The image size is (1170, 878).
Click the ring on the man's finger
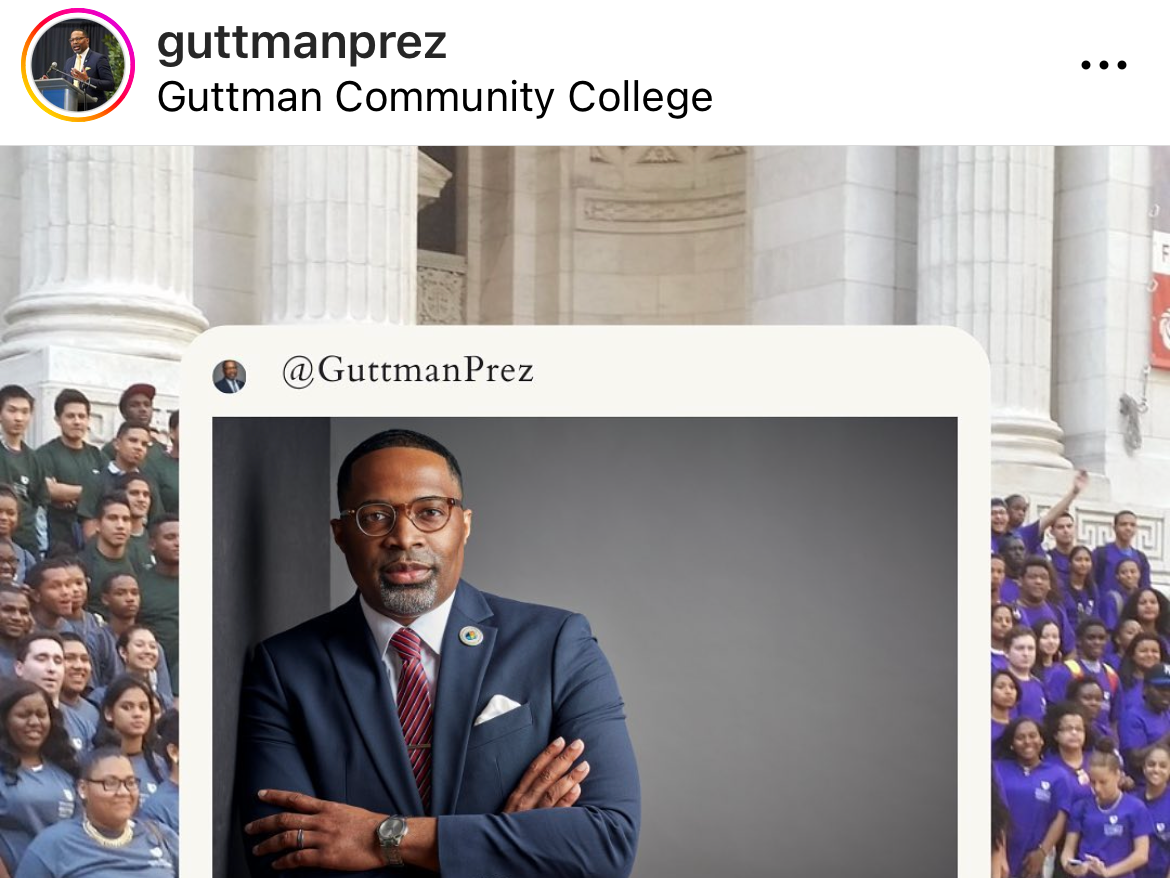pos(301,838)
